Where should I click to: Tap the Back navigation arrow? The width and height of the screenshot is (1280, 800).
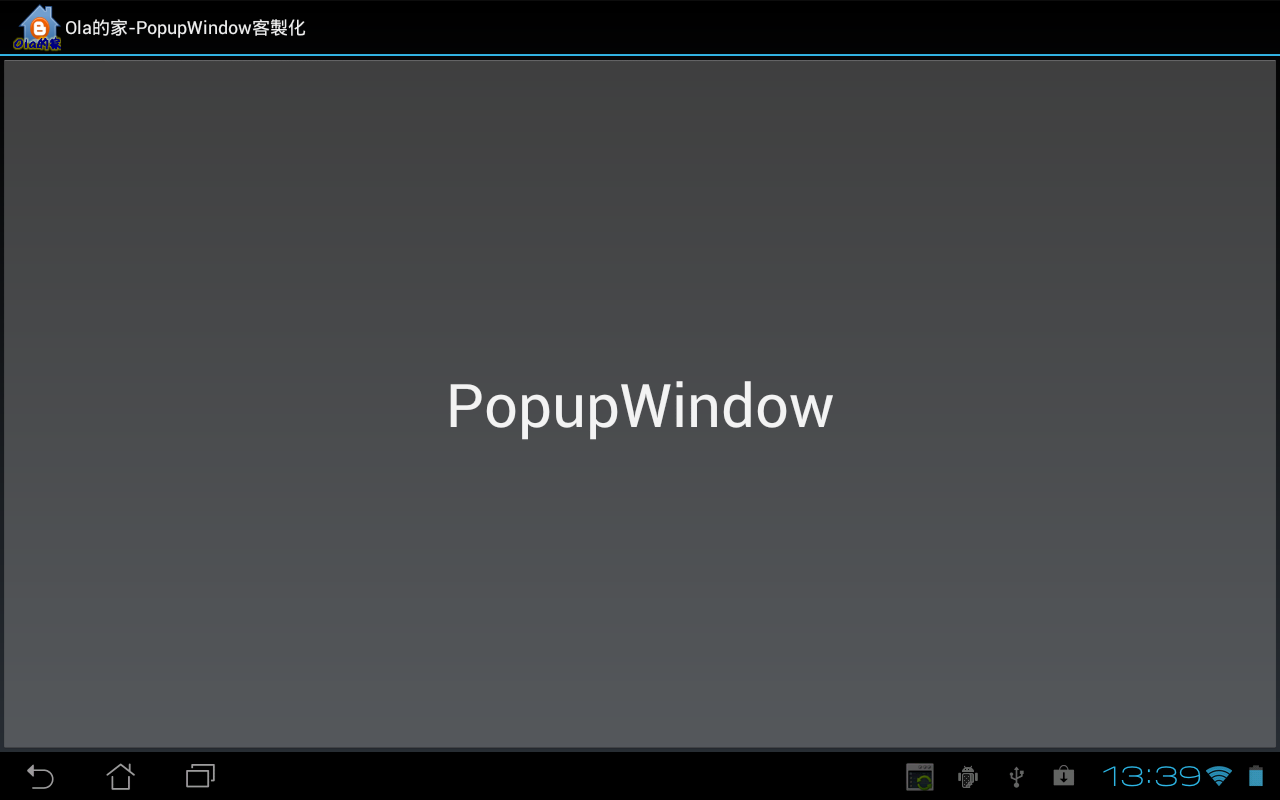pos(40,776)
